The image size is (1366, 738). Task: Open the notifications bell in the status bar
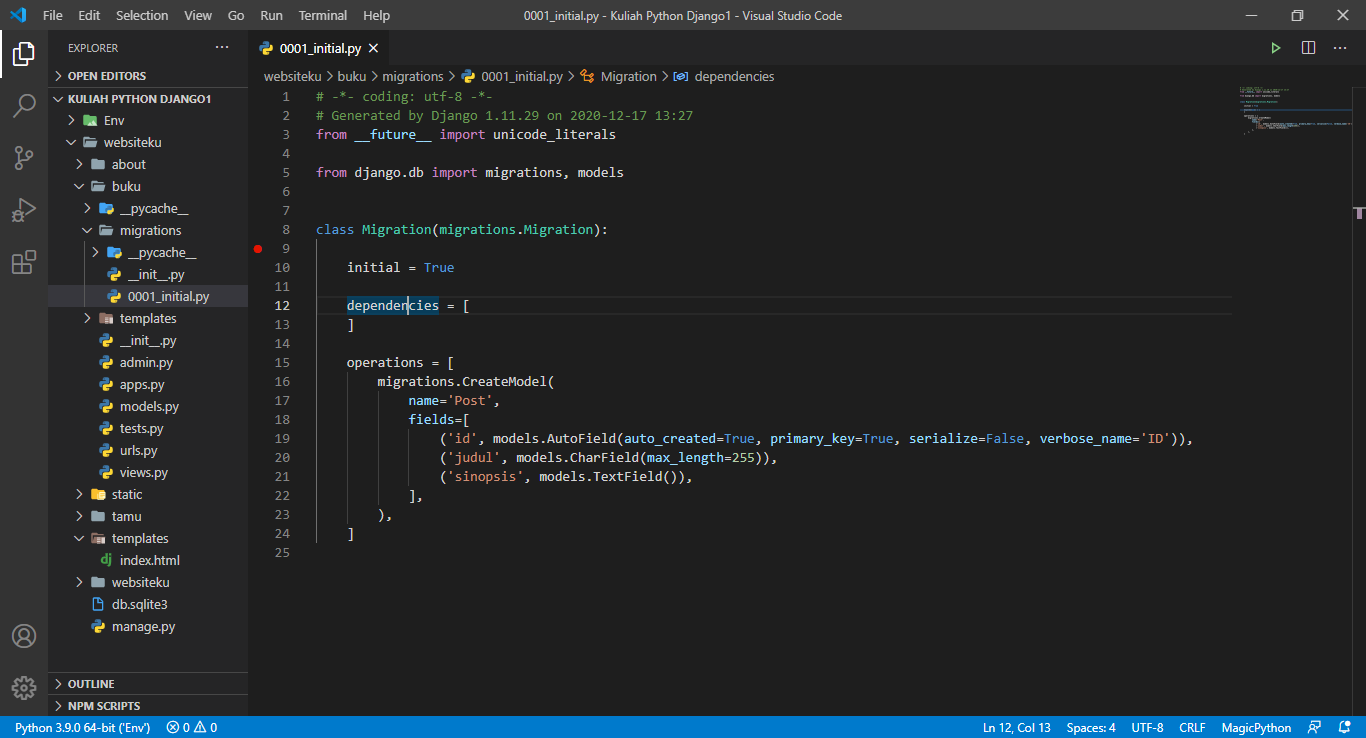tap(1344, 727)
